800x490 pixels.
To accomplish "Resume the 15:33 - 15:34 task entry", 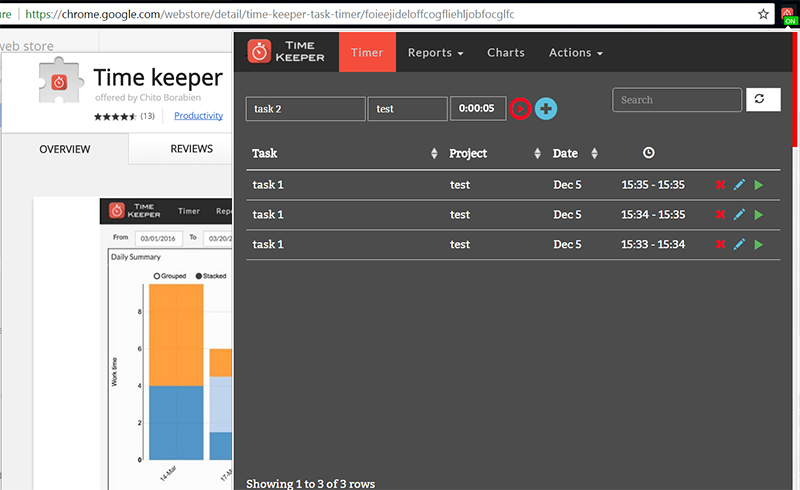I will 759,244.
